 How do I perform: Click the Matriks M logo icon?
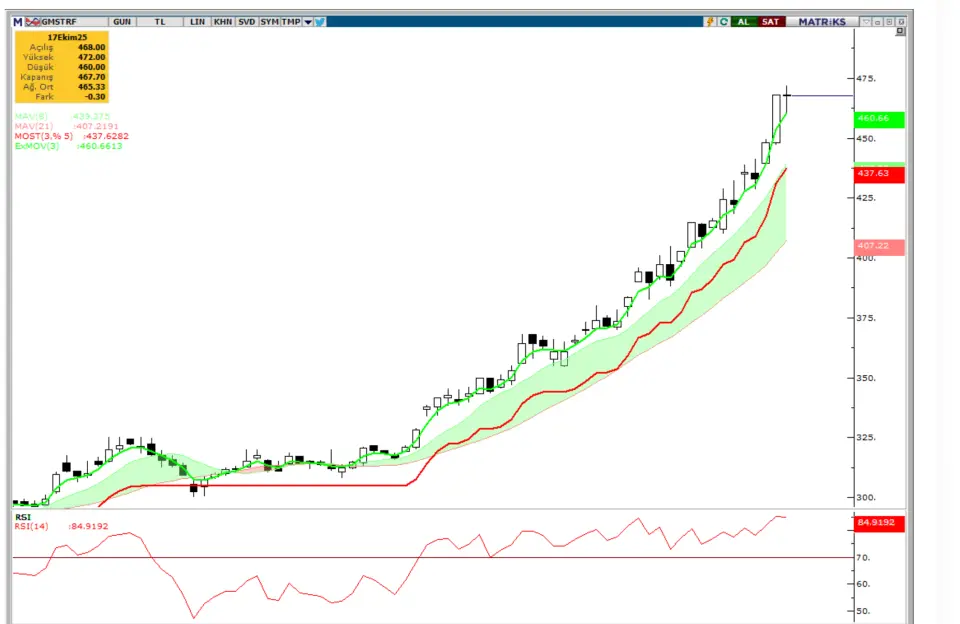pos(17,21)
